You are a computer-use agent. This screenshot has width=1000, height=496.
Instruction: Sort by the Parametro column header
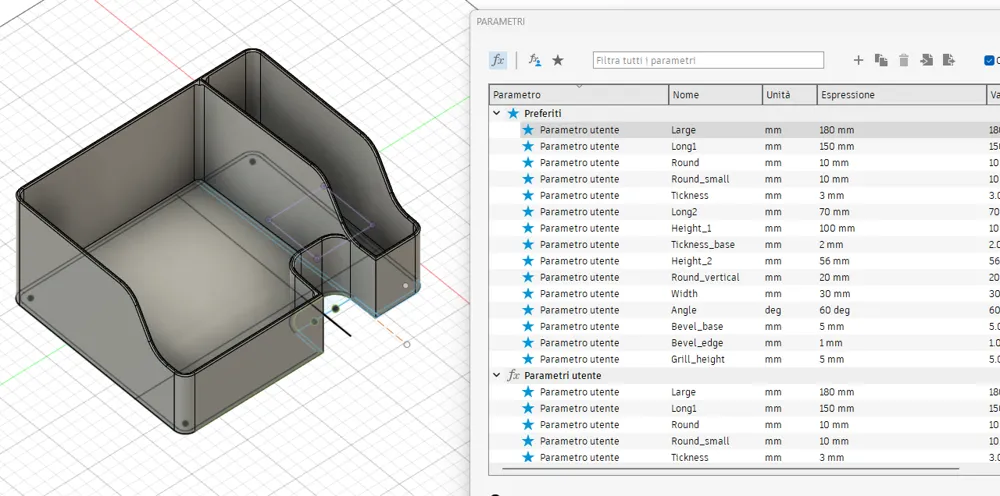pos(579,95)
